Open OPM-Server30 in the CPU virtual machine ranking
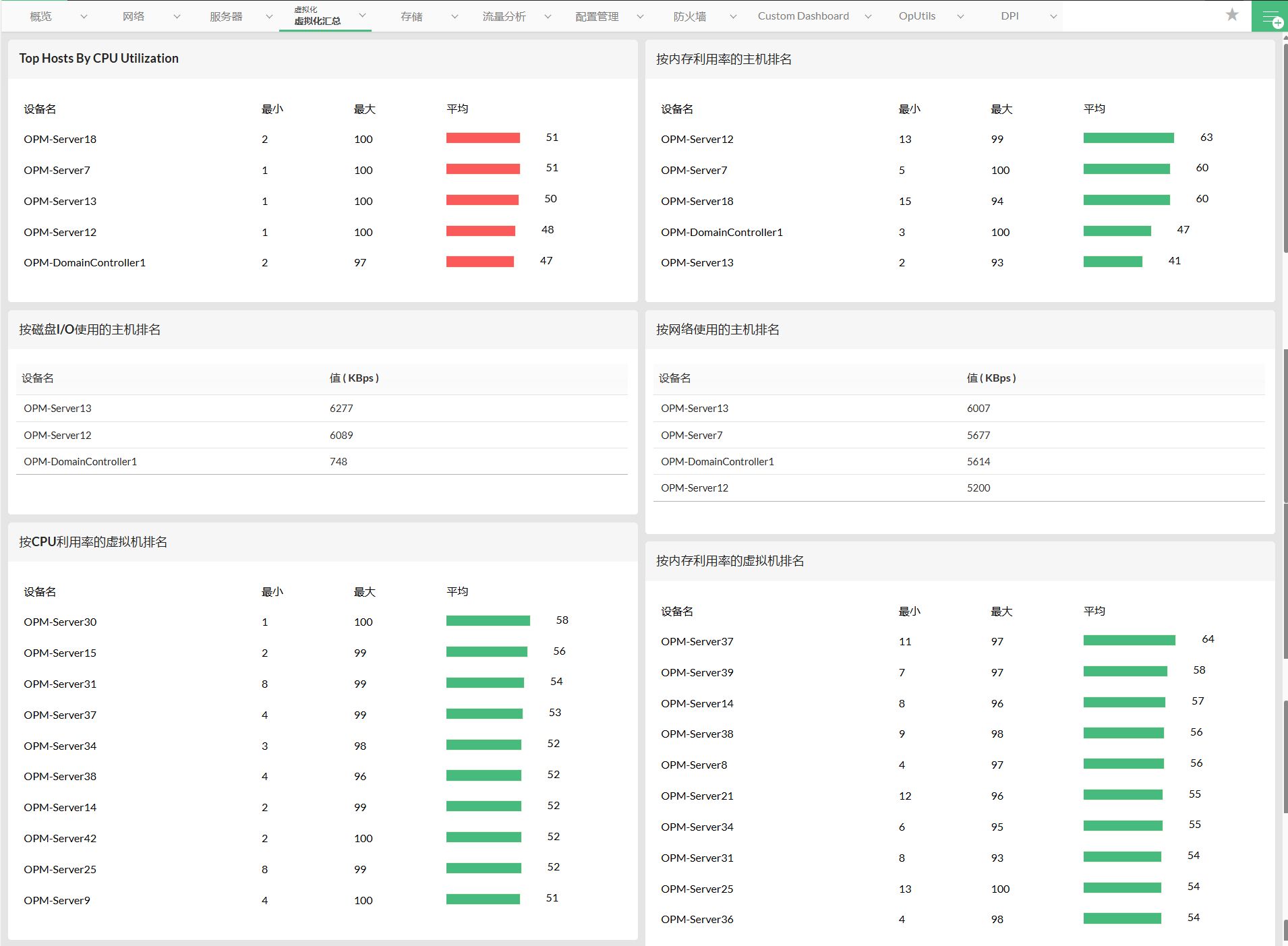 click(x=60, y=622)
